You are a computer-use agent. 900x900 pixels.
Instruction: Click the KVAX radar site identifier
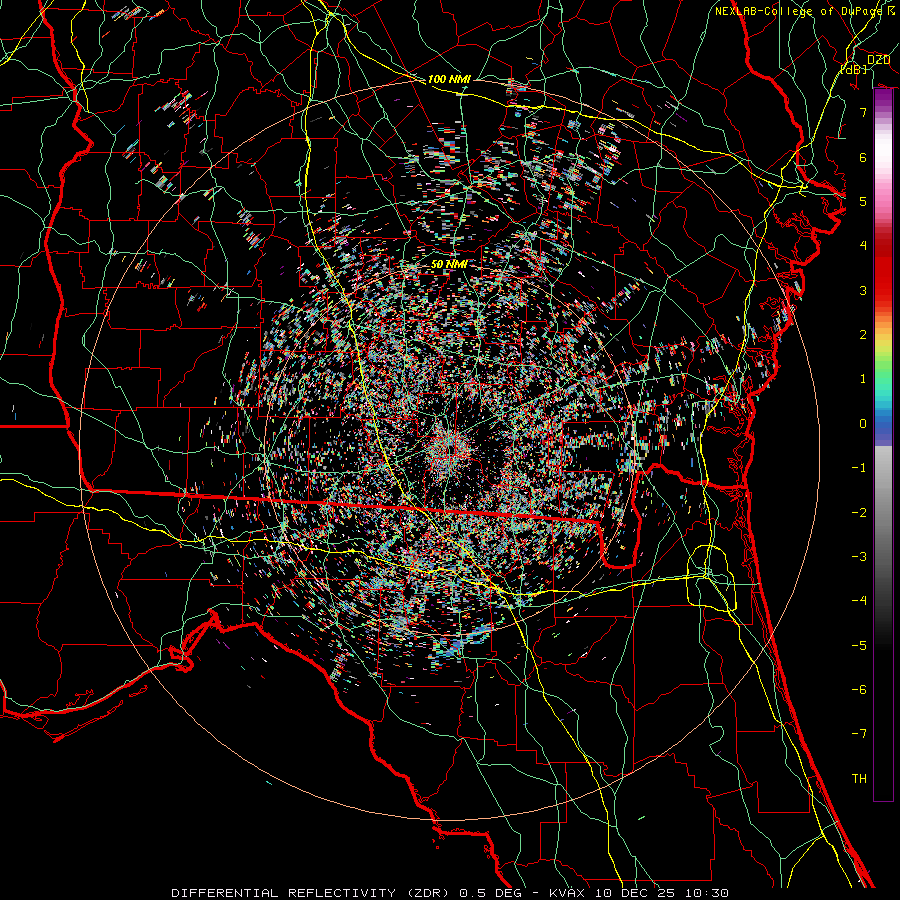pos(569,893)
